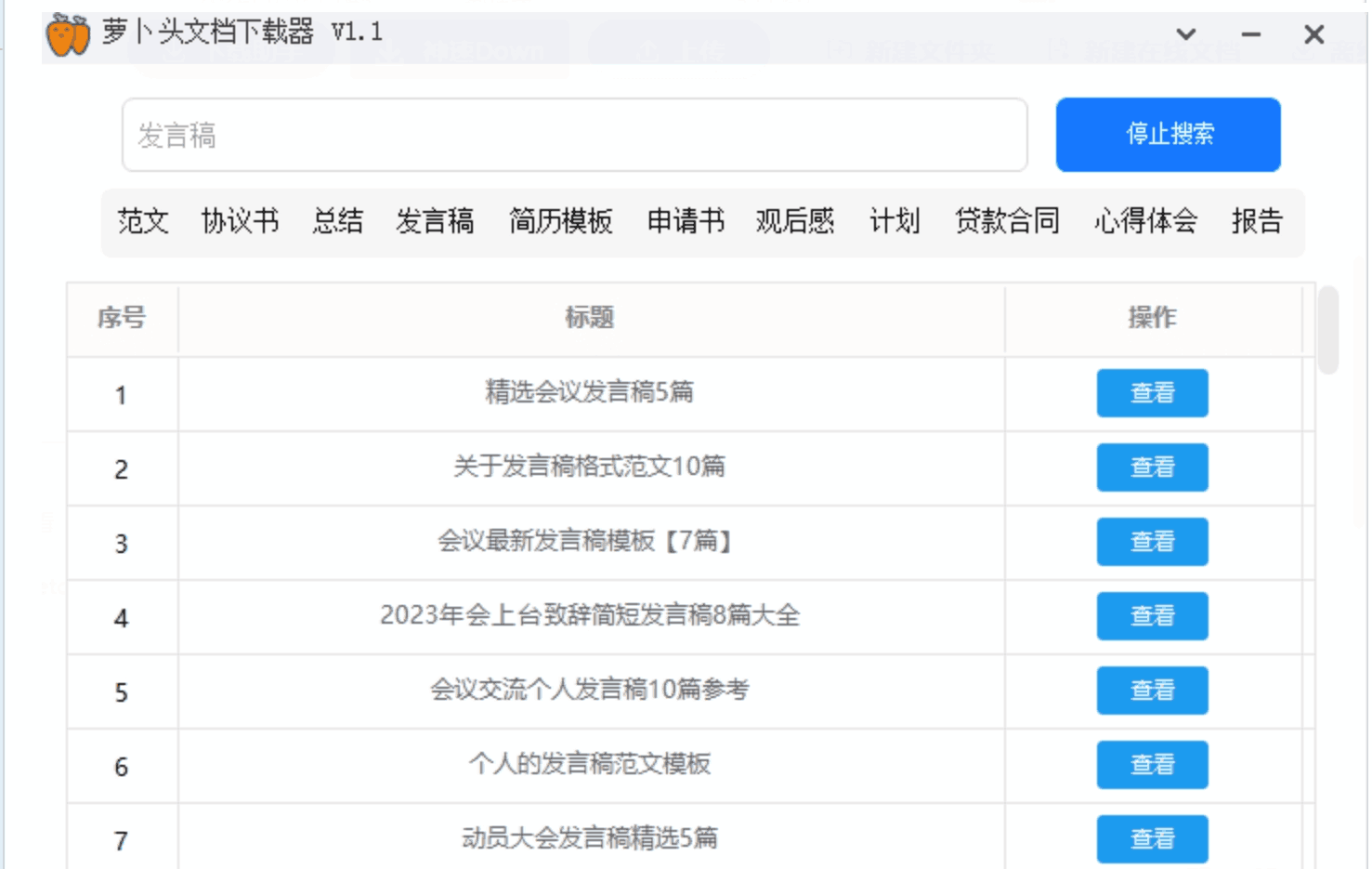
Task: Click the results list vertical scrollbar
Action: pos(1328,331)
